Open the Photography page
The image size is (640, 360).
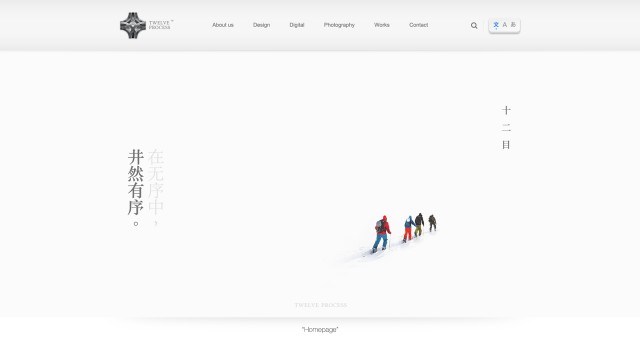pyautogui.click(x=339, y=25)
